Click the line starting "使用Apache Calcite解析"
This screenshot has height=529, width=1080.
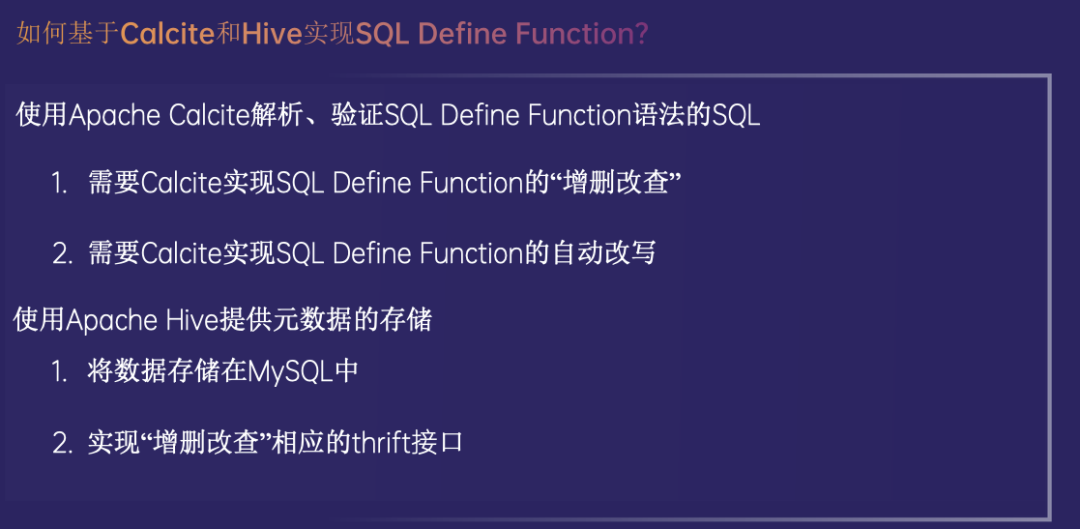[x=388, y=115]
